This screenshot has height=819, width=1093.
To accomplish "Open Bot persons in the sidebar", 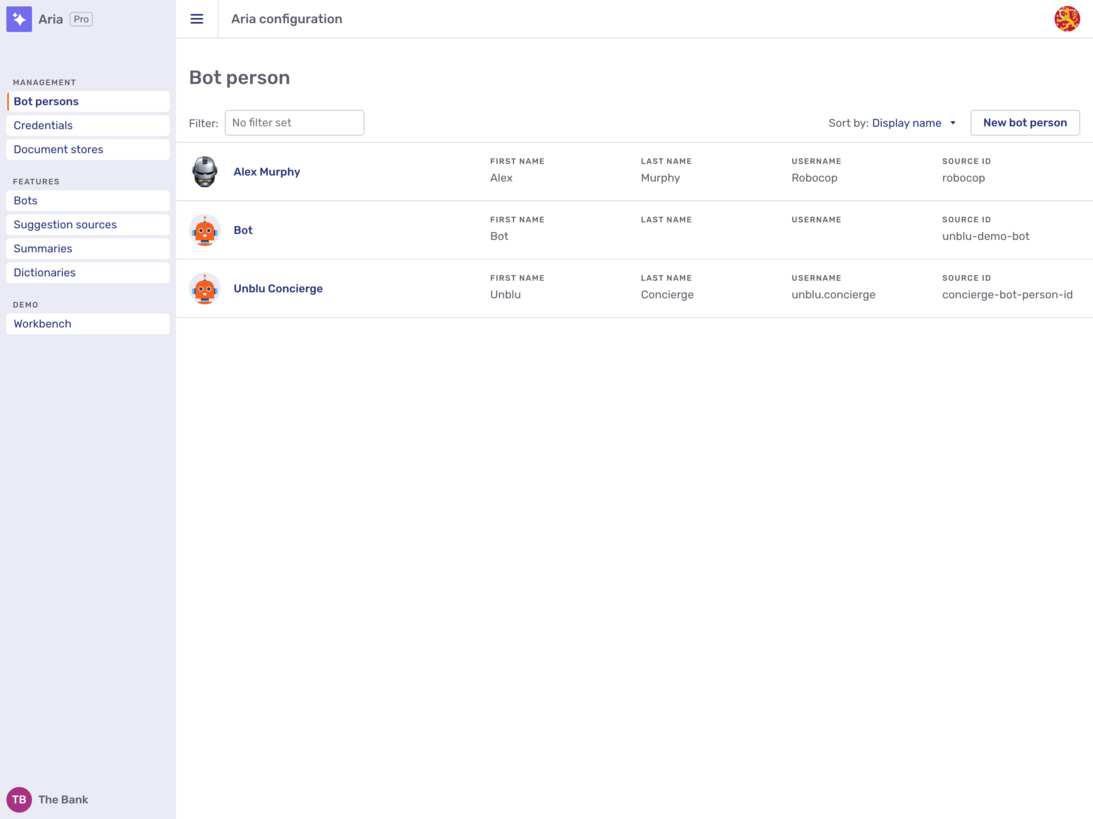I will pos(88,101).
